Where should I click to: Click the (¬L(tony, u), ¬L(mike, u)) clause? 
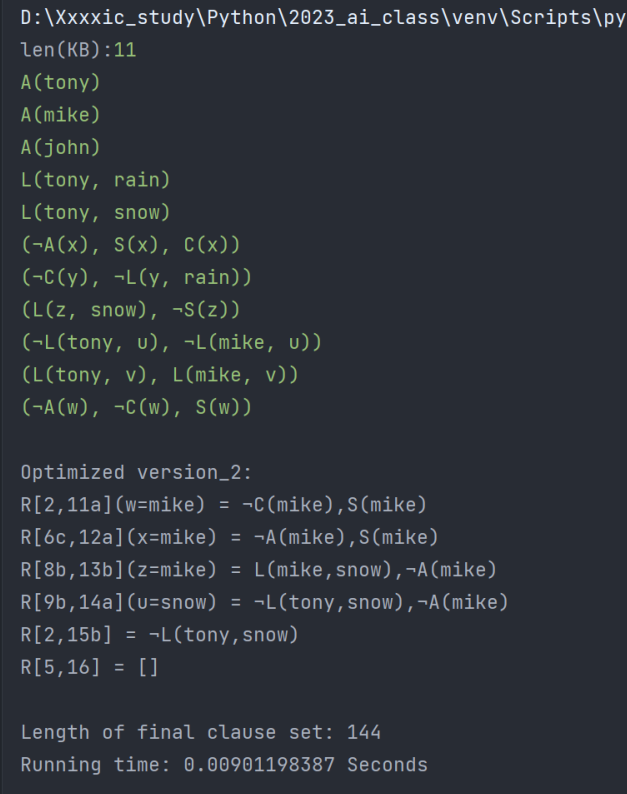(171, 342)
